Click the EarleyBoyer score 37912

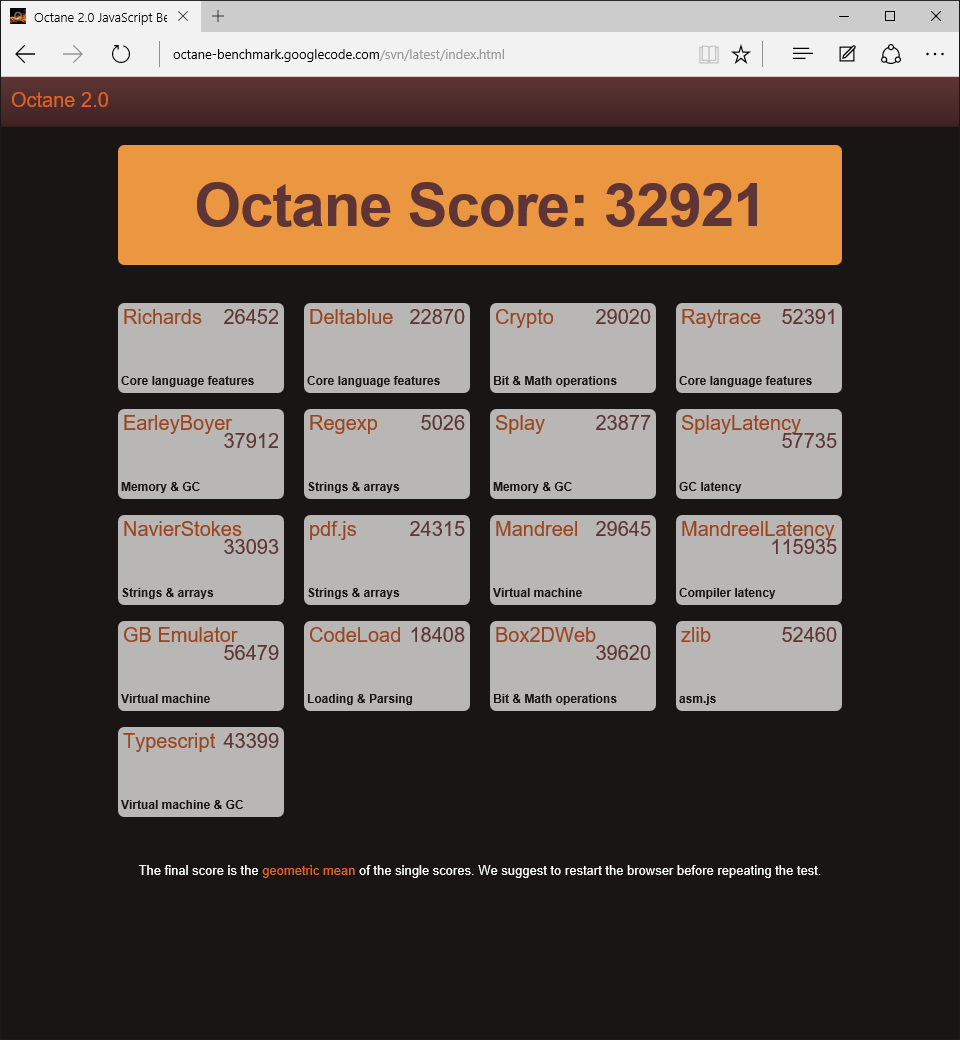(x=251, y=441)
